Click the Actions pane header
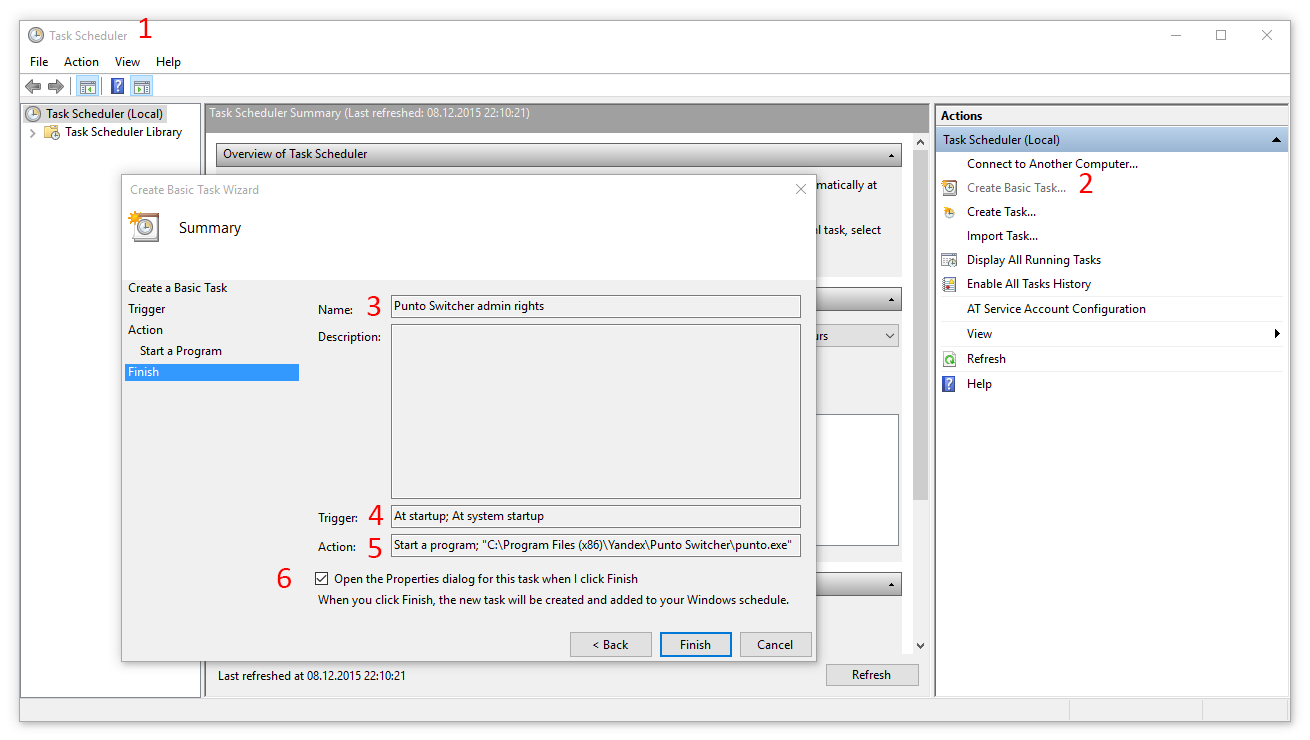 coord(1112,116)
